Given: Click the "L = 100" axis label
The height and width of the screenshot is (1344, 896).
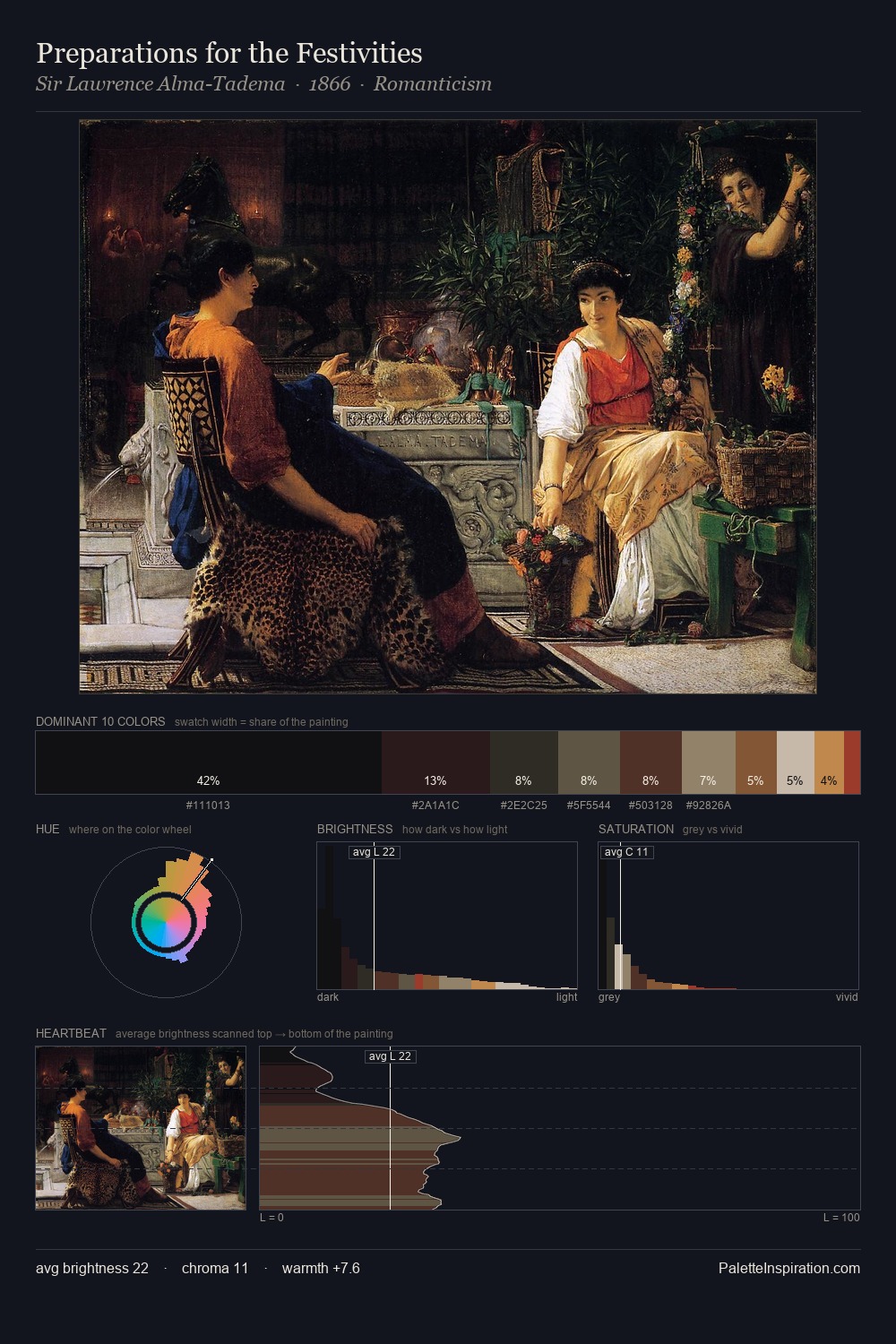Looking at the screenshot, I should (x=841, y=1218).
